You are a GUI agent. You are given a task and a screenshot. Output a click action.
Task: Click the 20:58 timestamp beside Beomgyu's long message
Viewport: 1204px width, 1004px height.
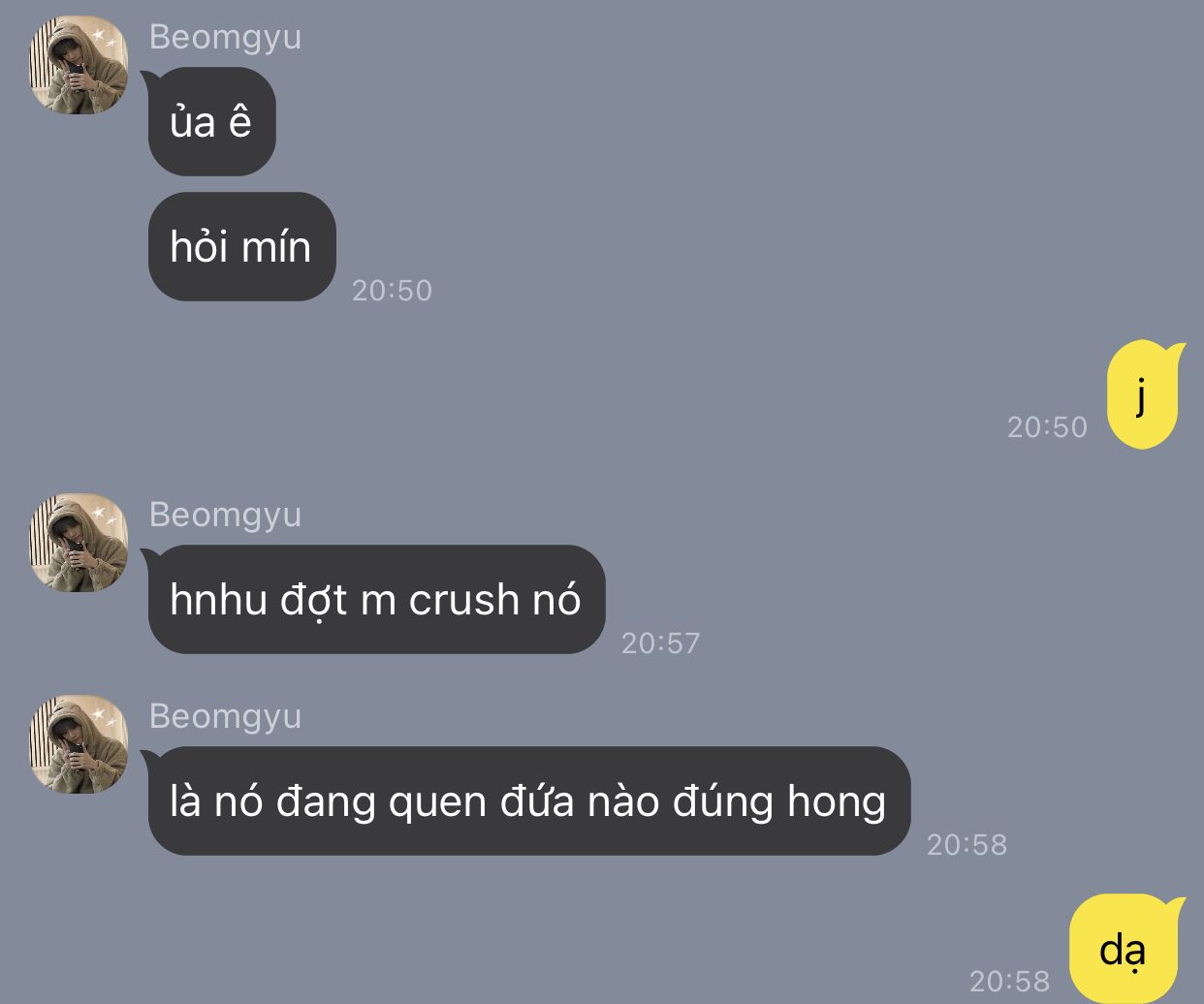tap(966, 845)
